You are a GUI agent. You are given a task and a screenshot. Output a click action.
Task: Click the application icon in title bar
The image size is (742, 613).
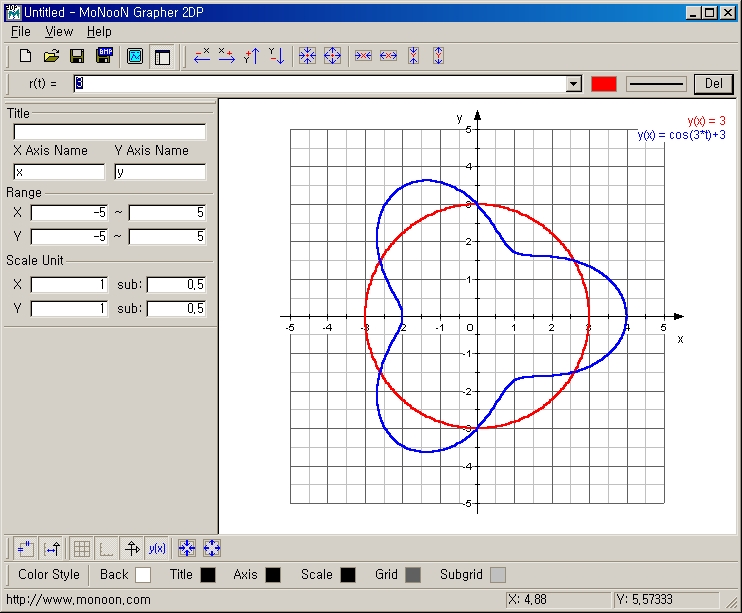coord(13,12)
